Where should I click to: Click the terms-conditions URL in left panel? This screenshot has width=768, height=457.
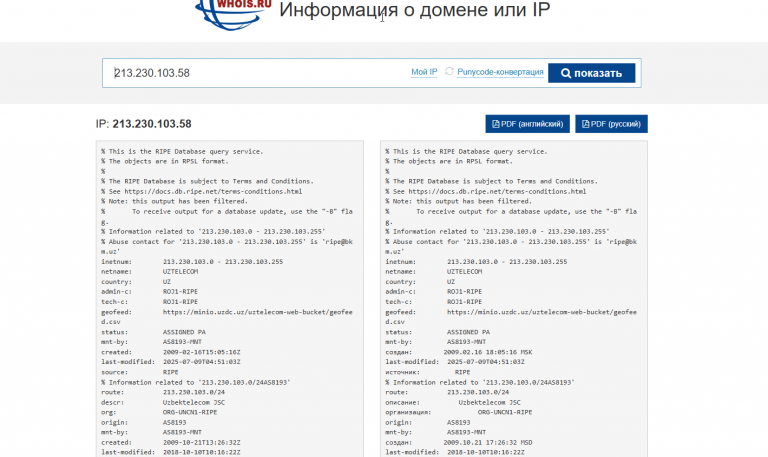(x=213, y=192)
